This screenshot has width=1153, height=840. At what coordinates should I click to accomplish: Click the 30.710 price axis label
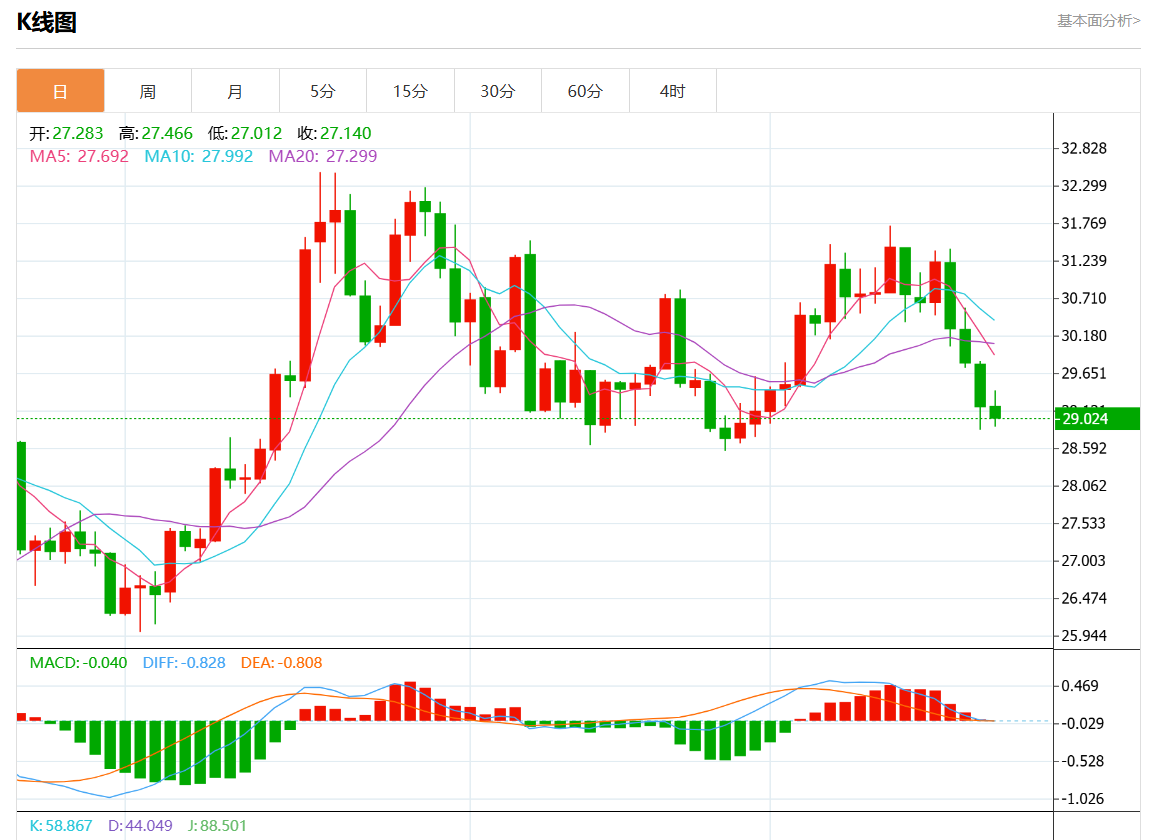click(x=1084, y=299)
